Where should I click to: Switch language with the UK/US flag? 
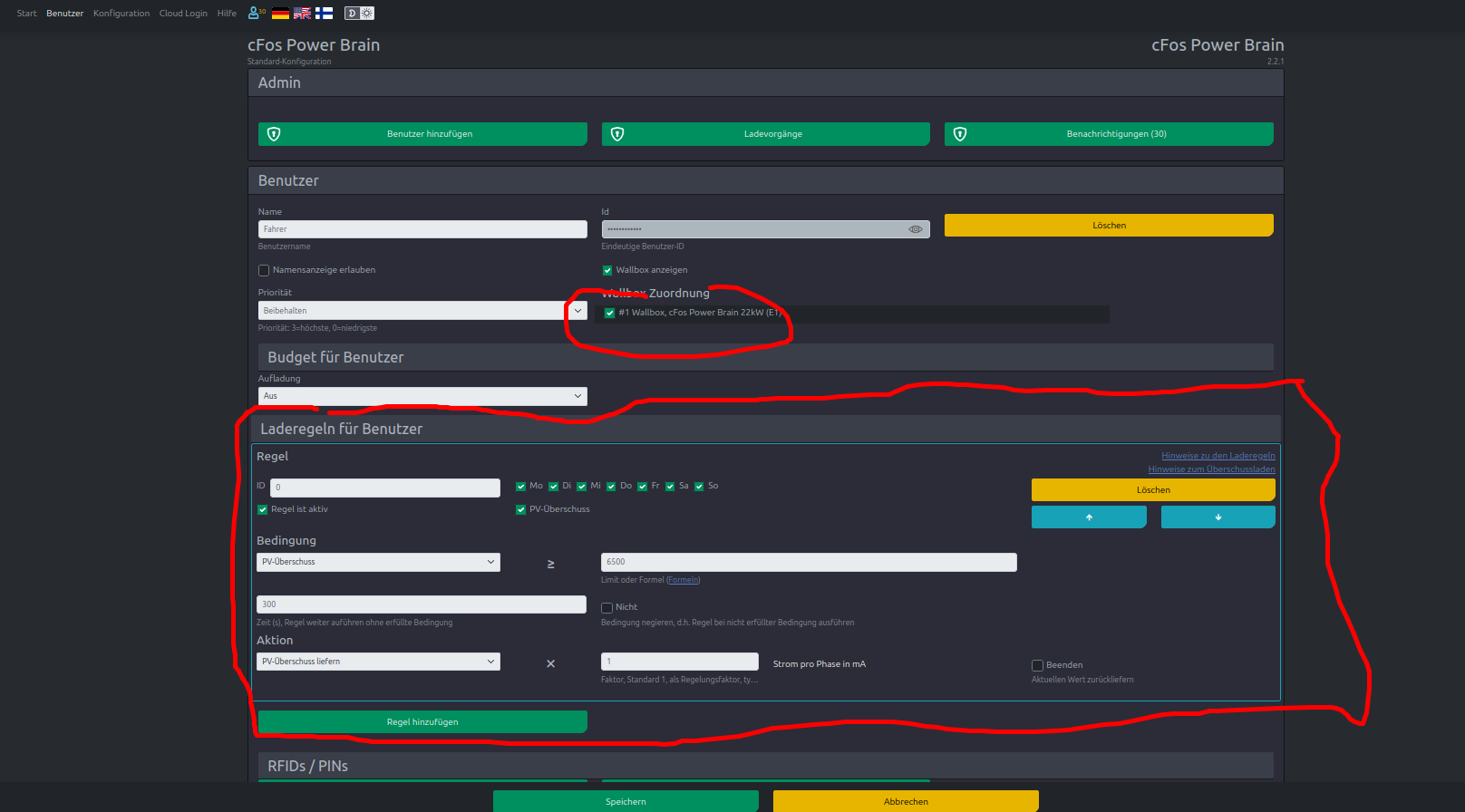click(x=302, y=13)
